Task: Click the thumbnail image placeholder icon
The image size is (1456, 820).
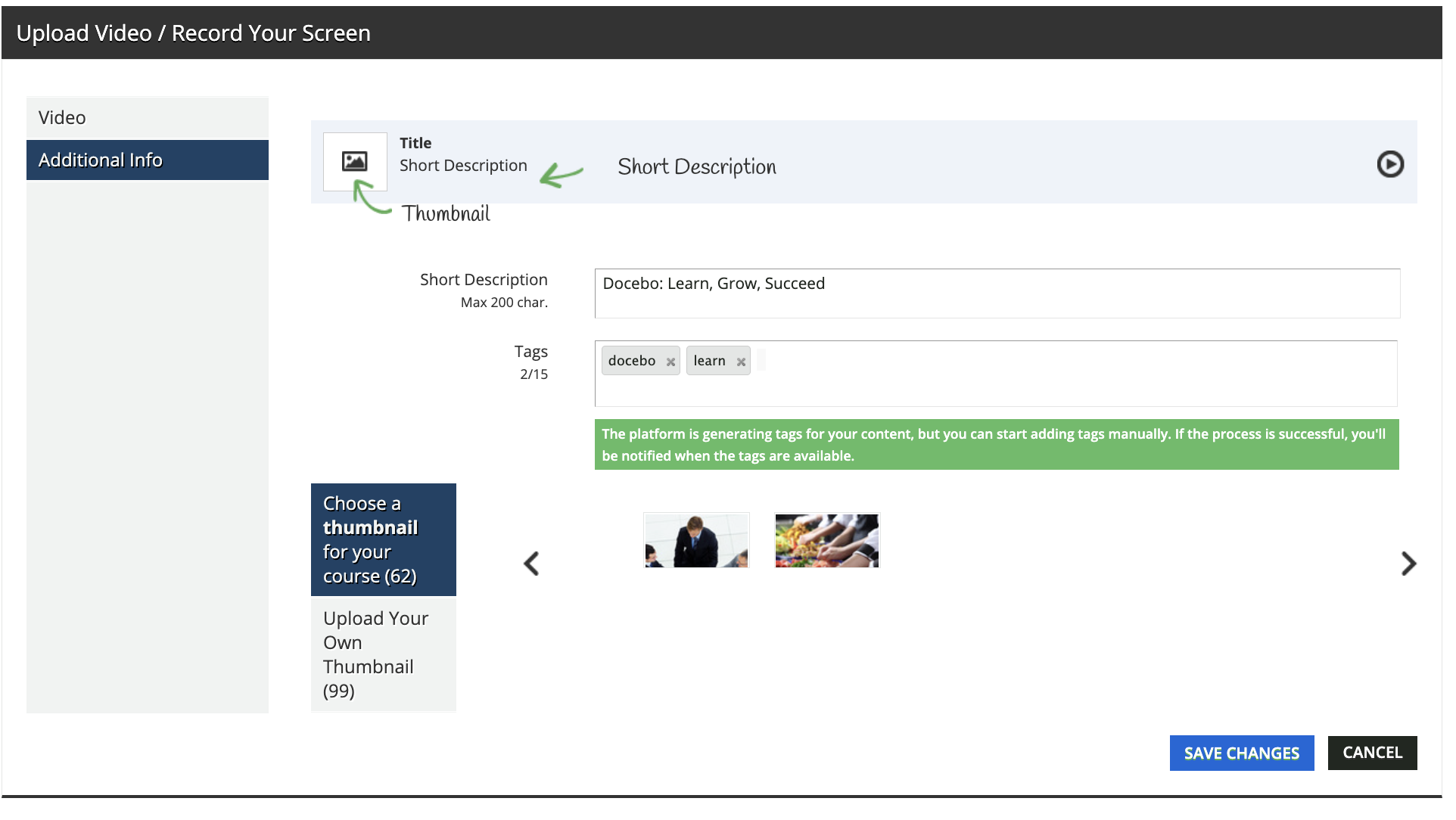Action: click(x=354, y=161)
